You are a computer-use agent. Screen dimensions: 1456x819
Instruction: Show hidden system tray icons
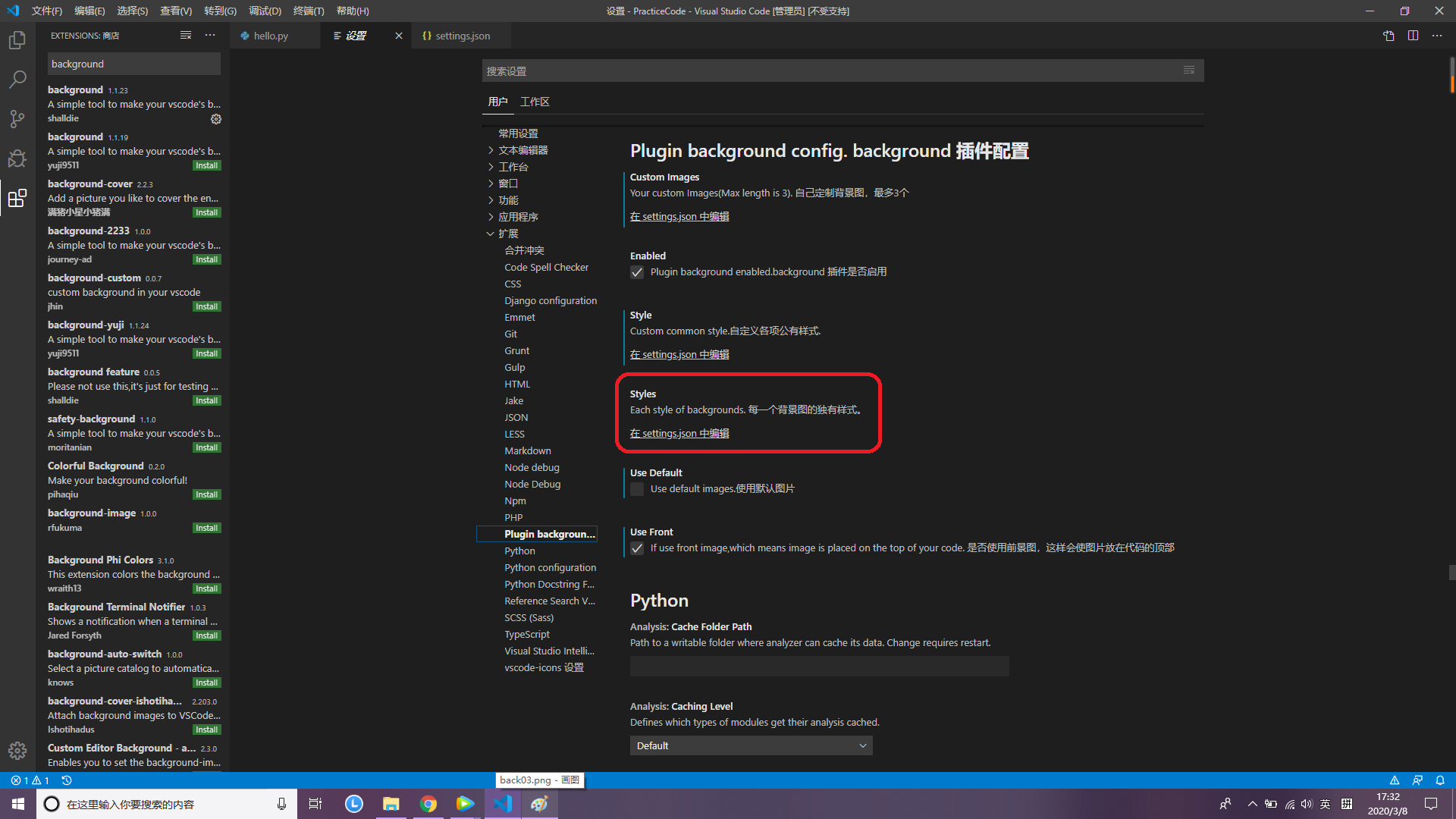(x=1252, y=804)
